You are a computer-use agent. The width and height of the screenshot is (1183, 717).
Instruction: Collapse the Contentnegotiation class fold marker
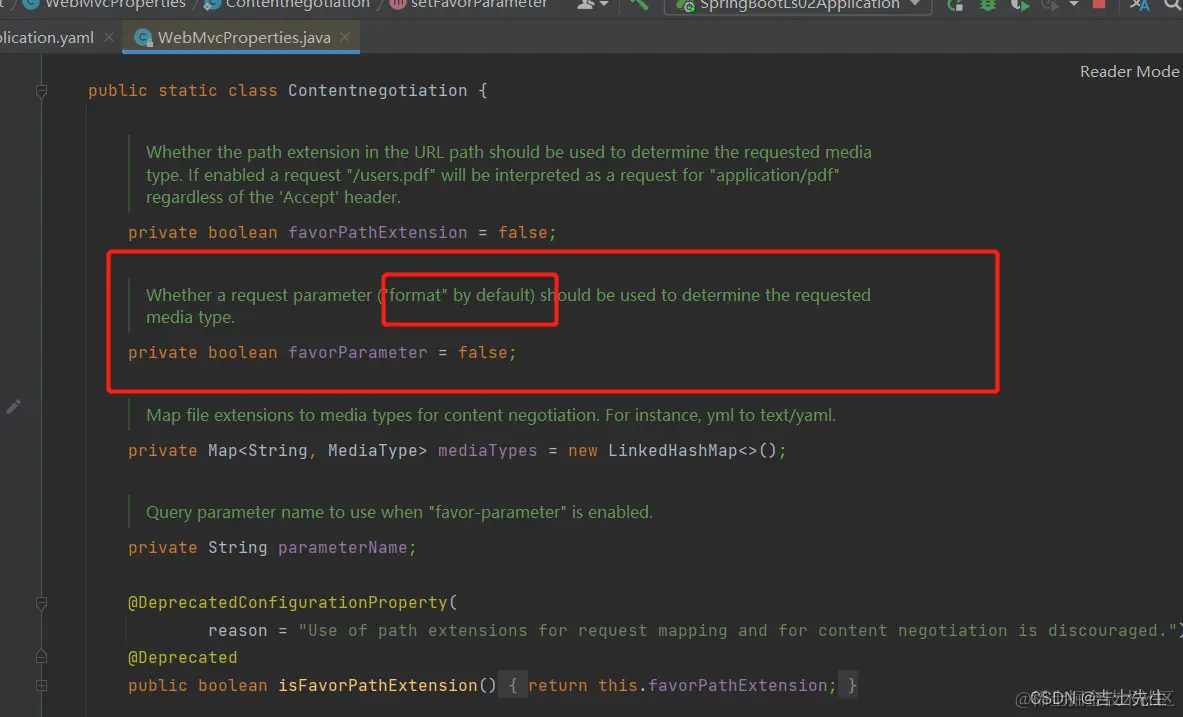41,91
